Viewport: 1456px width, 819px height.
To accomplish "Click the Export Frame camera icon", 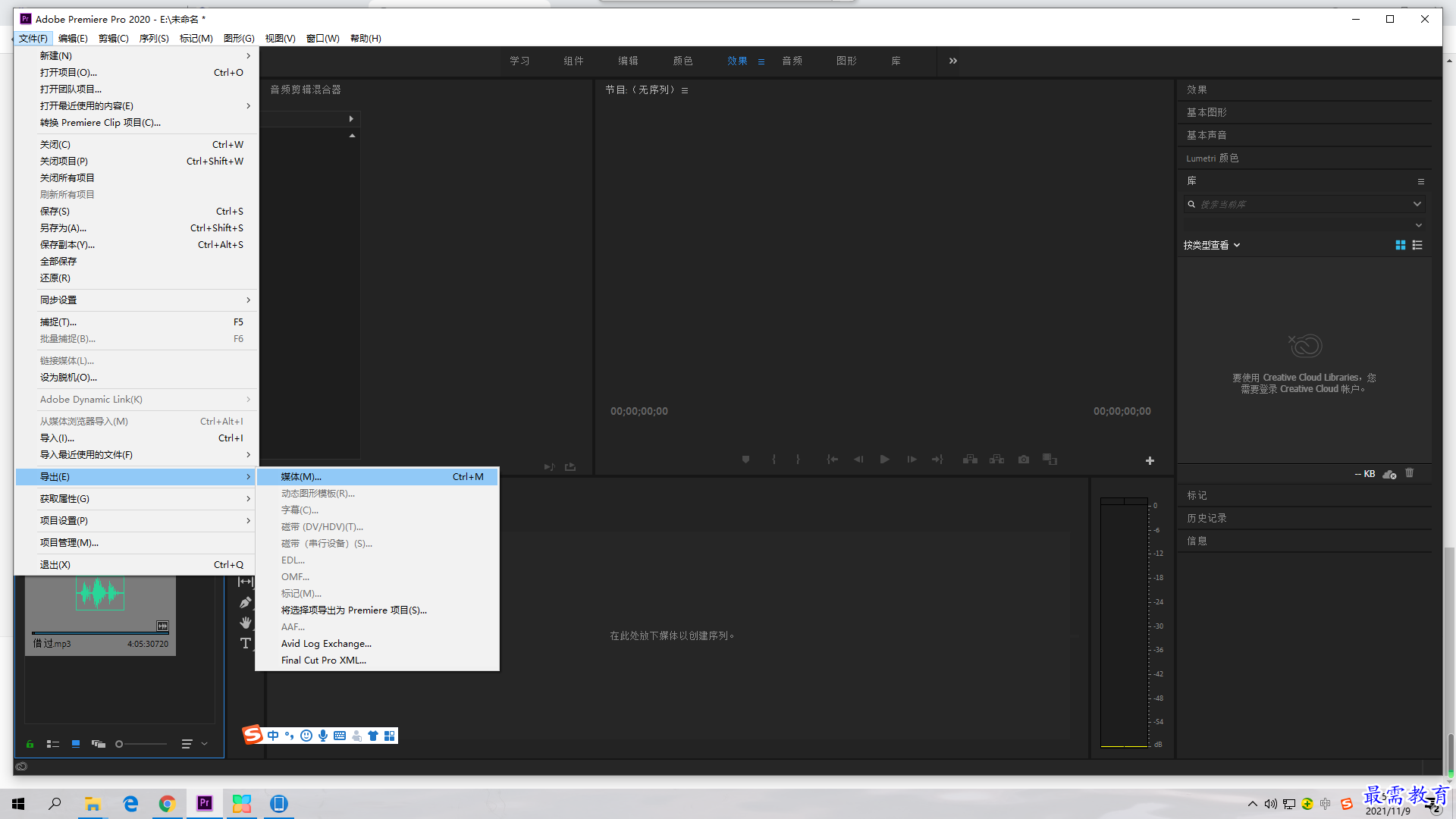I will pyautogui.click(x=1024, y=460).
